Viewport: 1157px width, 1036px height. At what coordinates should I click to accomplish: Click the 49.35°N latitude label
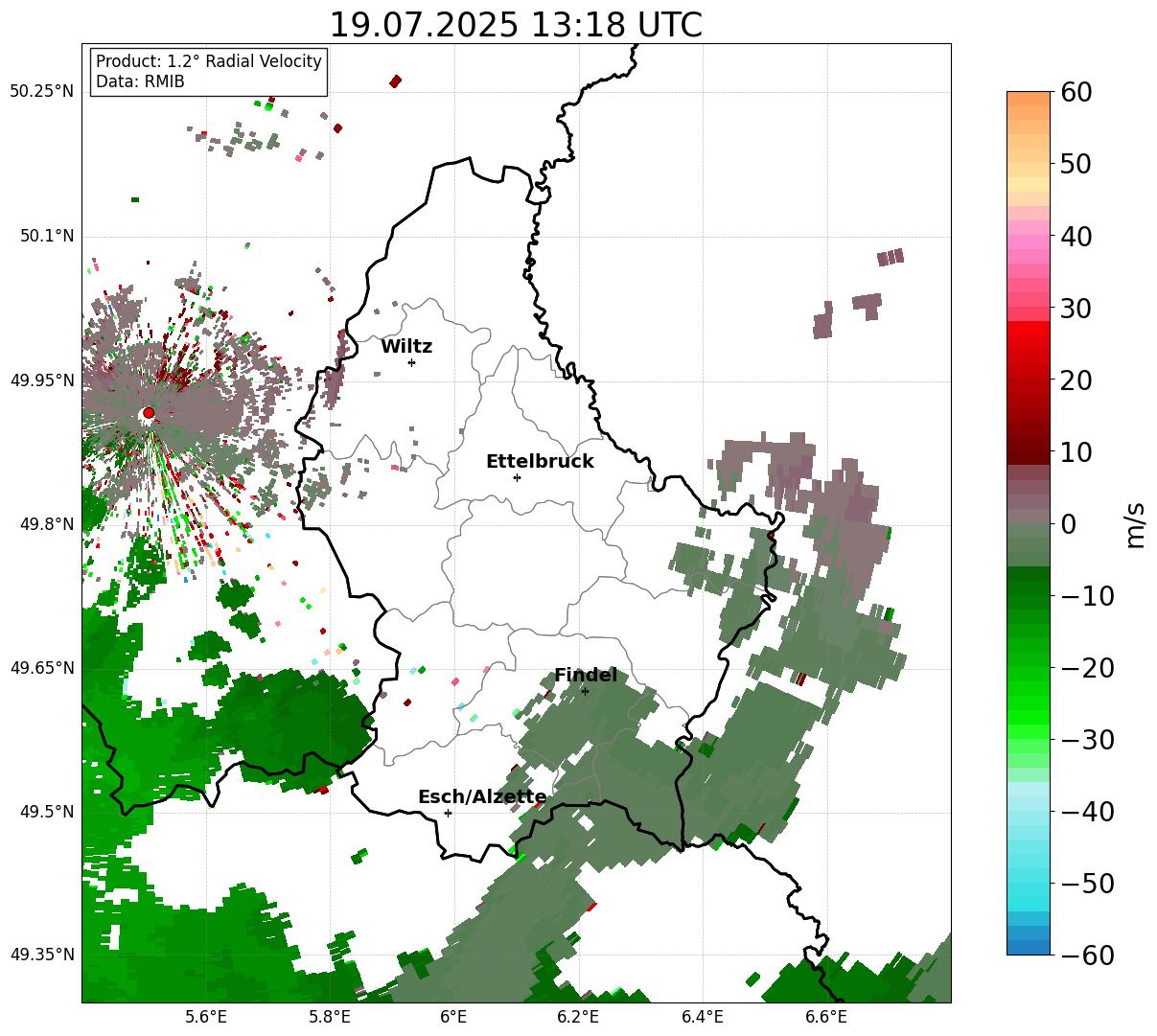point(42,955)
